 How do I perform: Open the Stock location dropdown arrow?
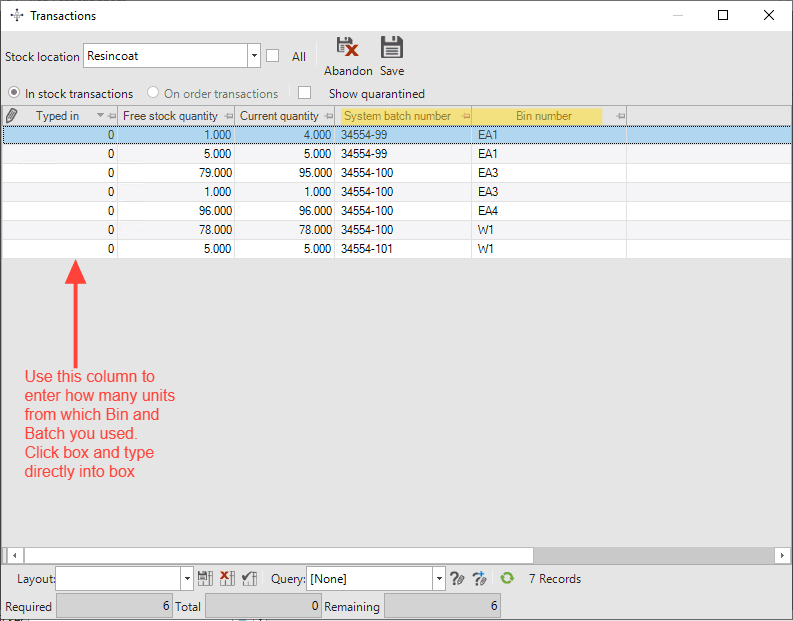[254, 56]
